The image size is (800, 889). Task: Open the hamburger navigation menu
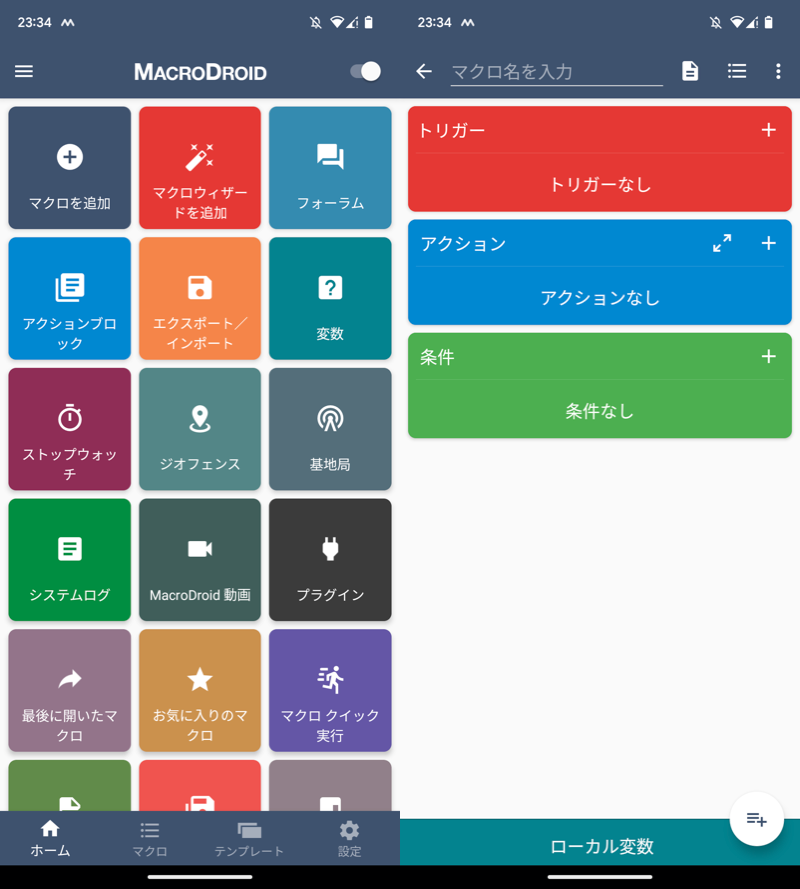click(x=24, y=71)
